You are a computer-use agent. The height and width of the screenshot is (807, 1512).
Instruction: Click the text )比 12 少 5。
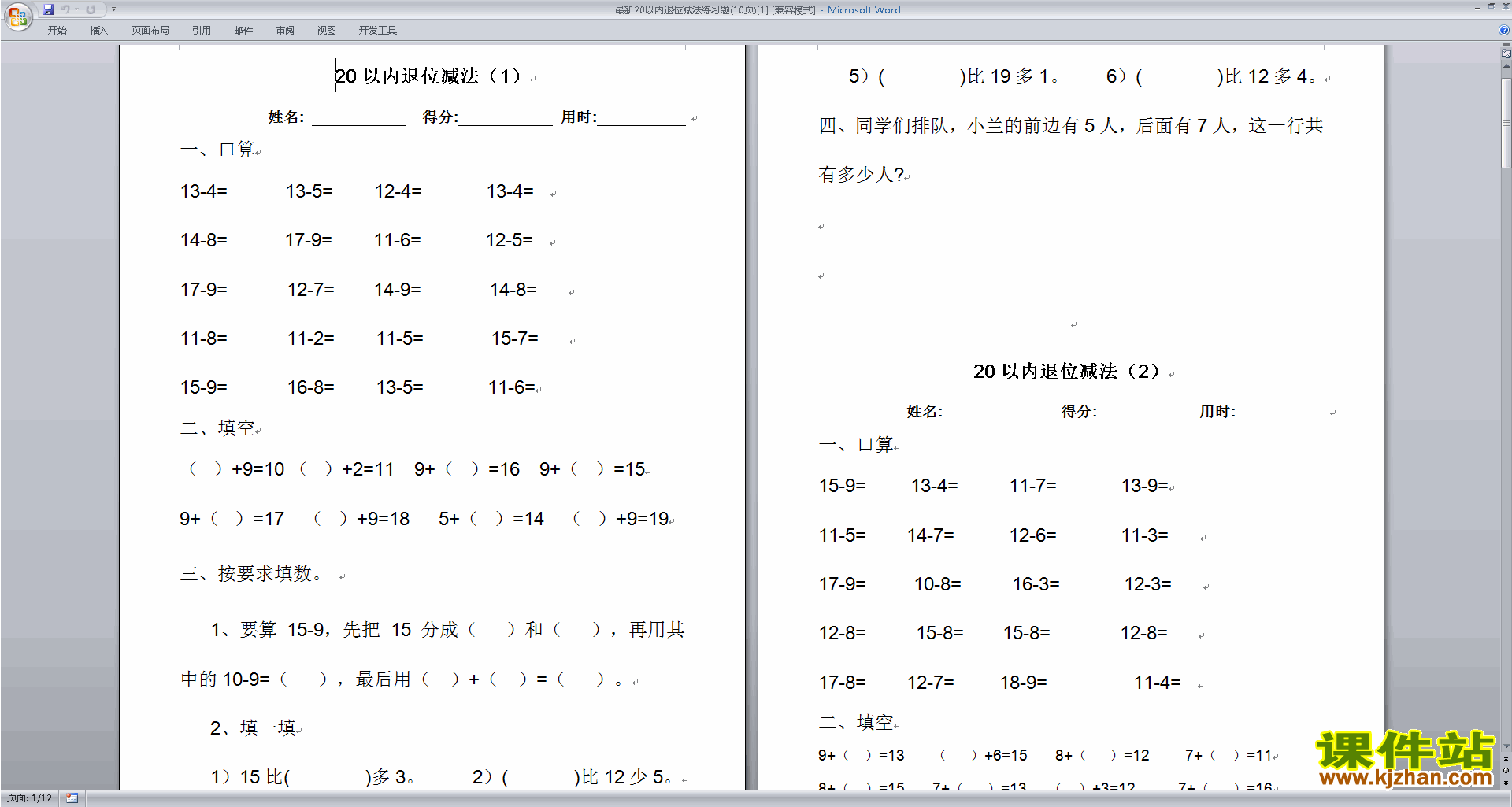click(623, 777)
